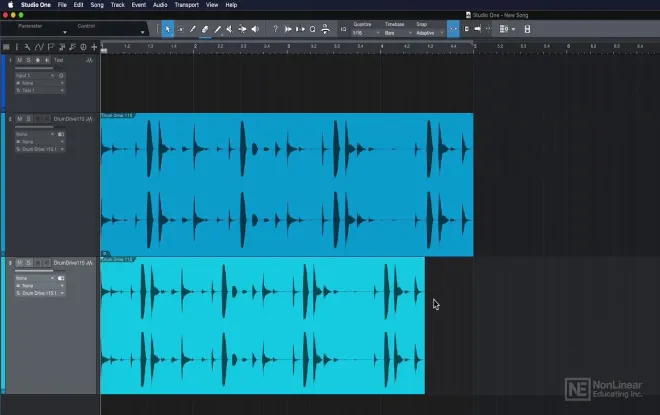The image size is (660, 415).
Task: Mute the highlighted third DrumDrive115 track
Action: [19, 263]
